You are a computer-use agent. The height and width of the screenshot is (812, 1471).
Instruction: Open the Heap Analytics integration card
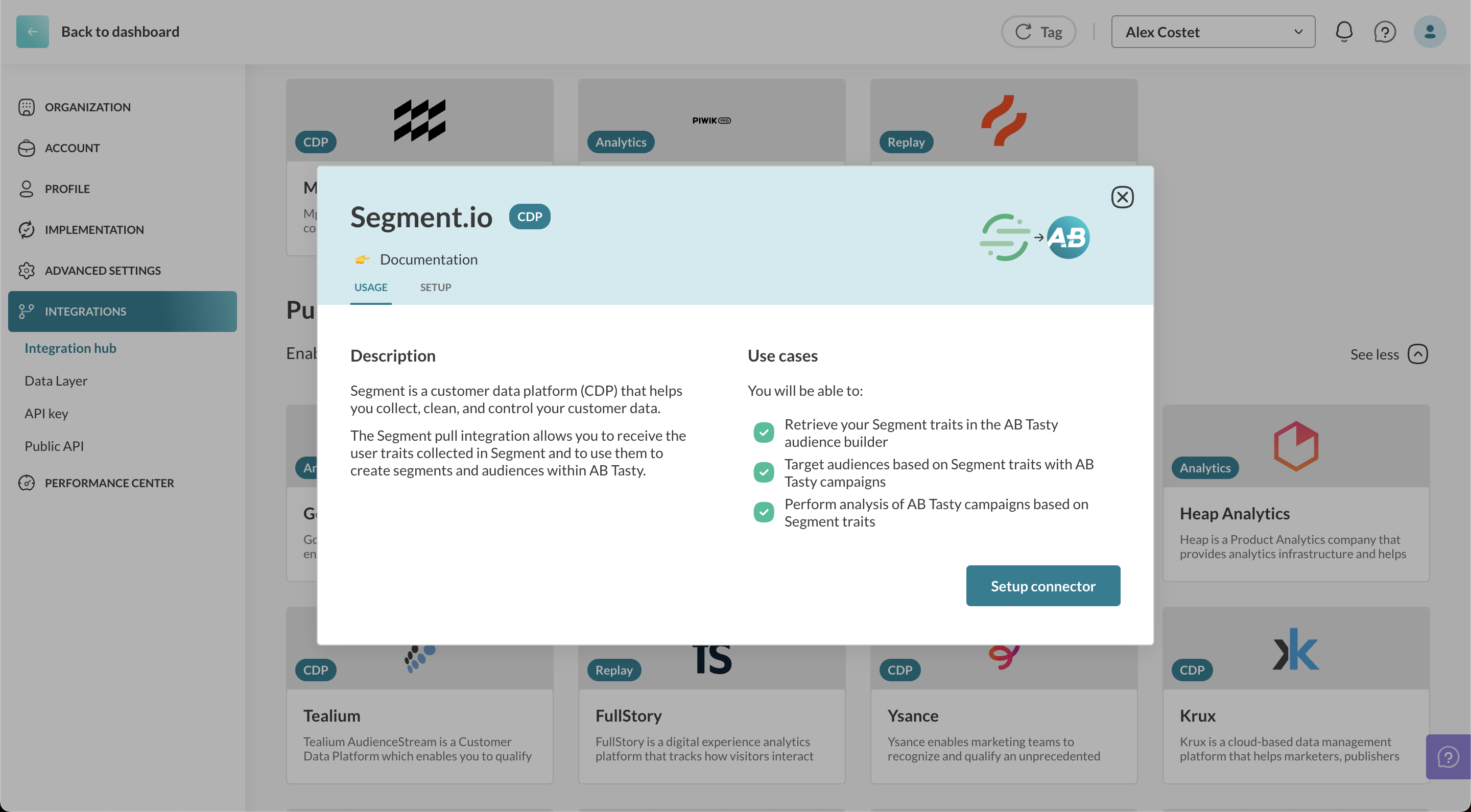[1296, 493]
